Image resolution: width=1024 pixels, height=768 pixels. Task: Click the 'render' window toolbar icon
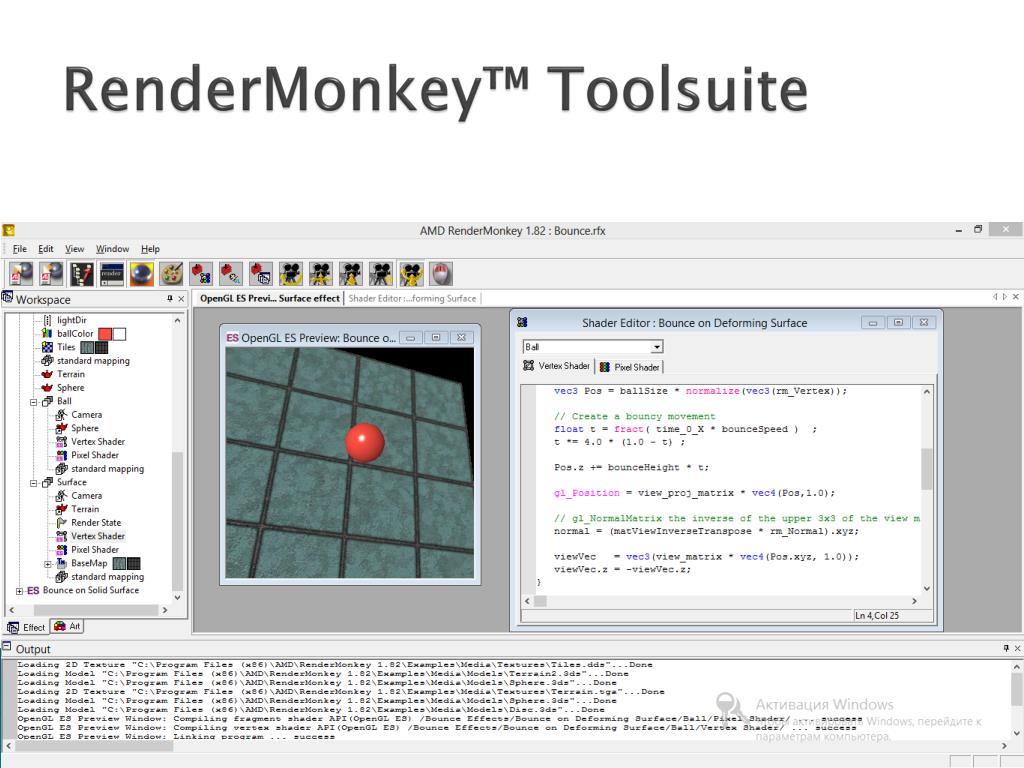click(x=112, y=274)
